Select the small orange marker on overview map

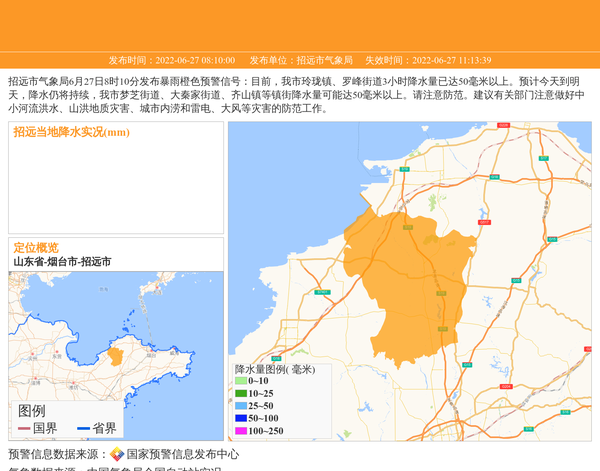pos(115,356)
